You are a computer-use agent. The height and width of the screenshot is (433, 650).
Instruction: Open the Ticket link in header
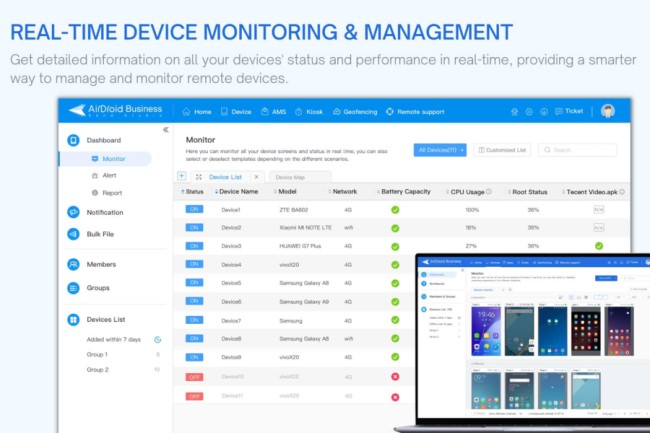[569, 111]
